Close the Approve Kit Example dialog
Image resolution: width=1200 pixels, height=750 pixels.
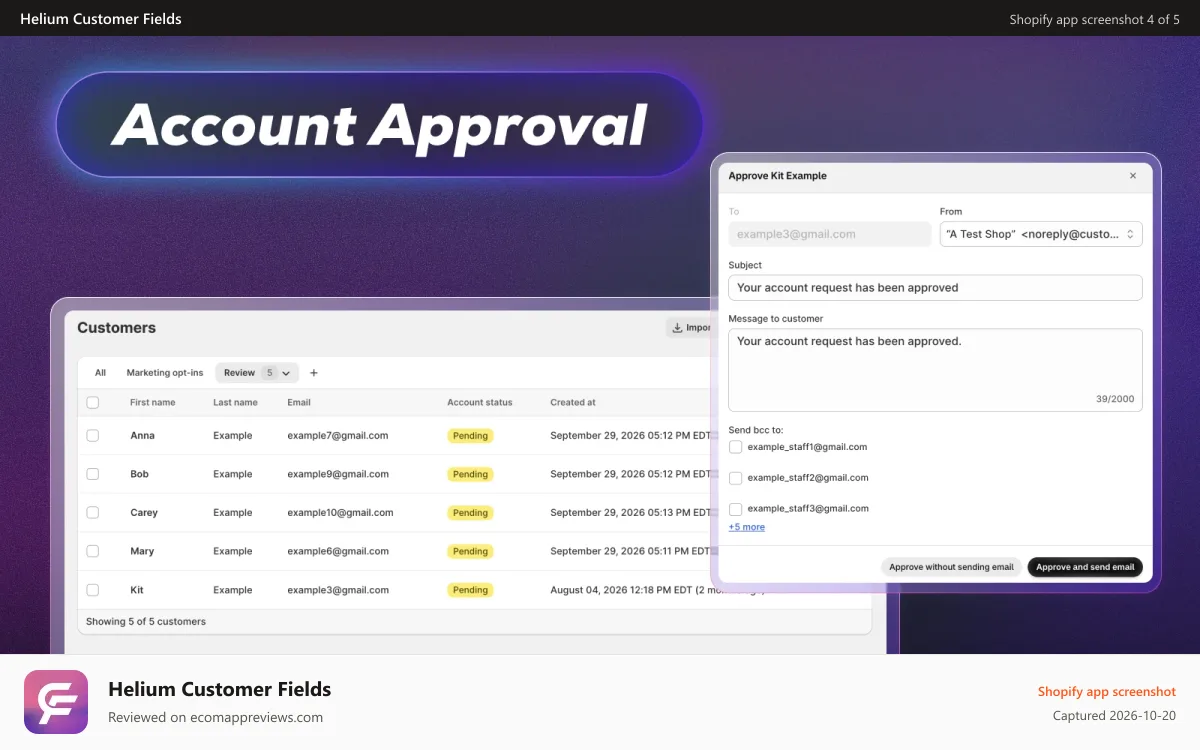tap(1133, 176)
